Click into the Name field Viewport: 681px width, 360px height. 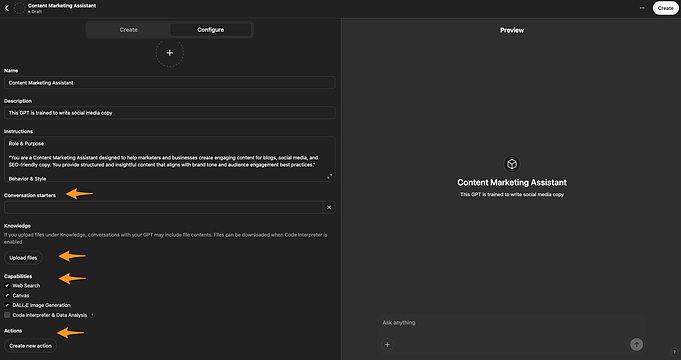pyautogui.click(x=169, y=83)
